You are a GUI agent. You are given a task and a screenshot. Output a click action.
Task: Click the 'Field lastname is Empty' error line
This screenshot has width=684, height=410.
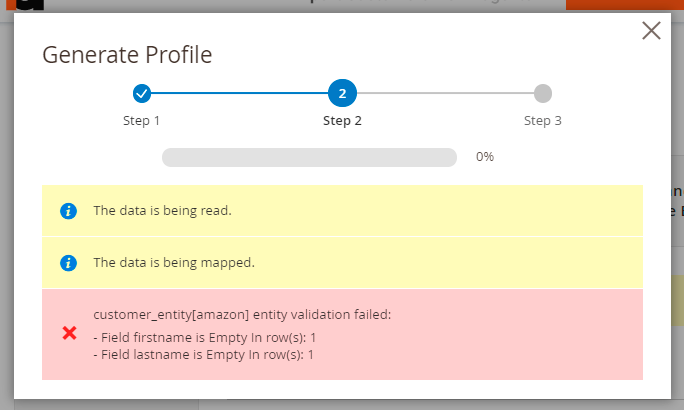tap(204, 354)
